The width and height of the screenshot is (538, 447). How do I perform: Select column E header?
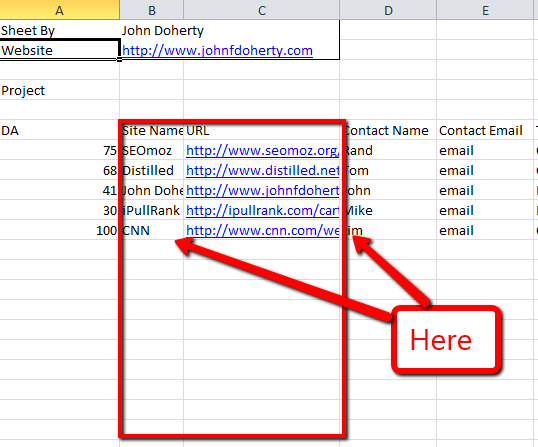tap(485, 10)
